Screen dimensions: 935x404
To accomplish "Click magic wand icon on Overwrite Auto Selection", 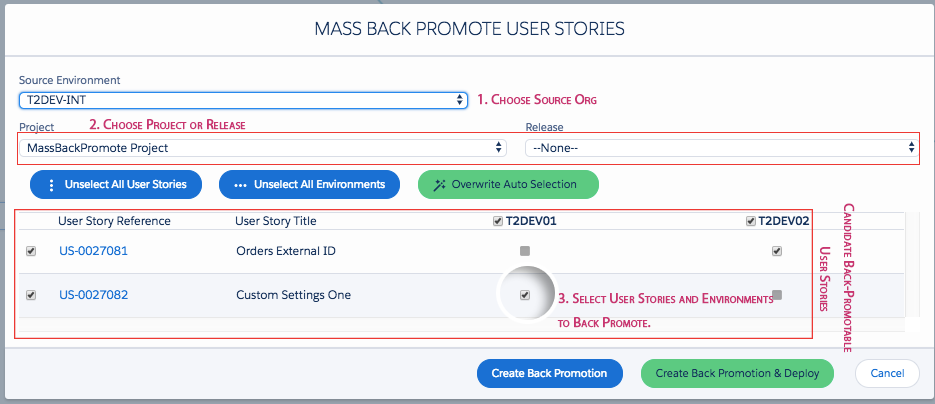I will 439,185.
